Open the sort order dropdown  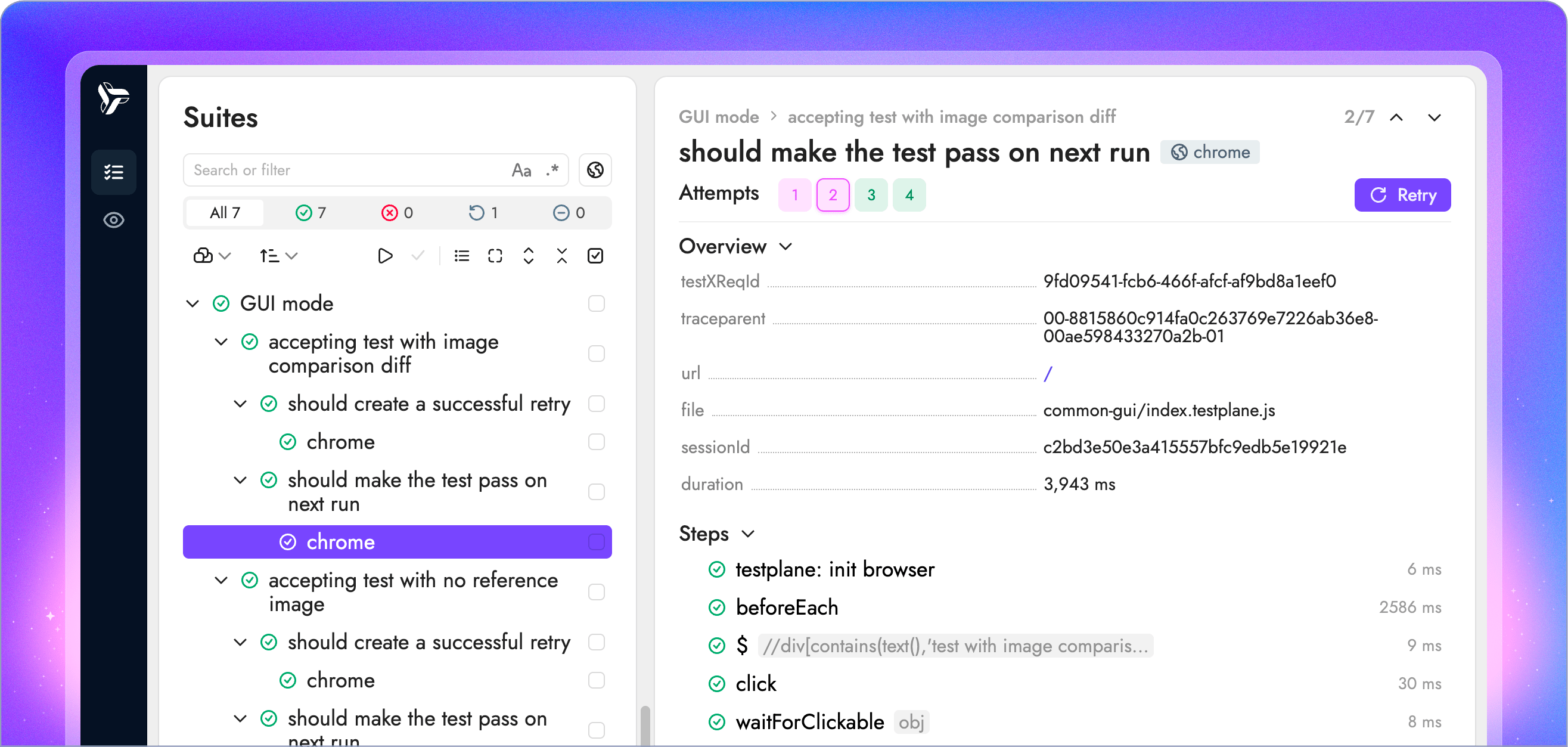278,256
